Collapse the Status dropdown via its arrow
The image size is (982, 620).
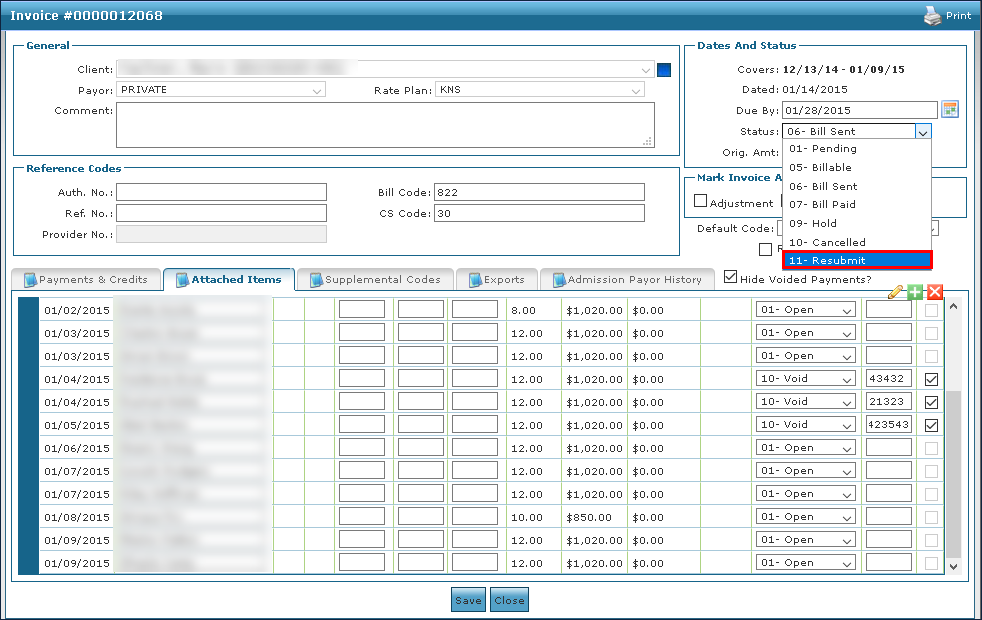923,131
